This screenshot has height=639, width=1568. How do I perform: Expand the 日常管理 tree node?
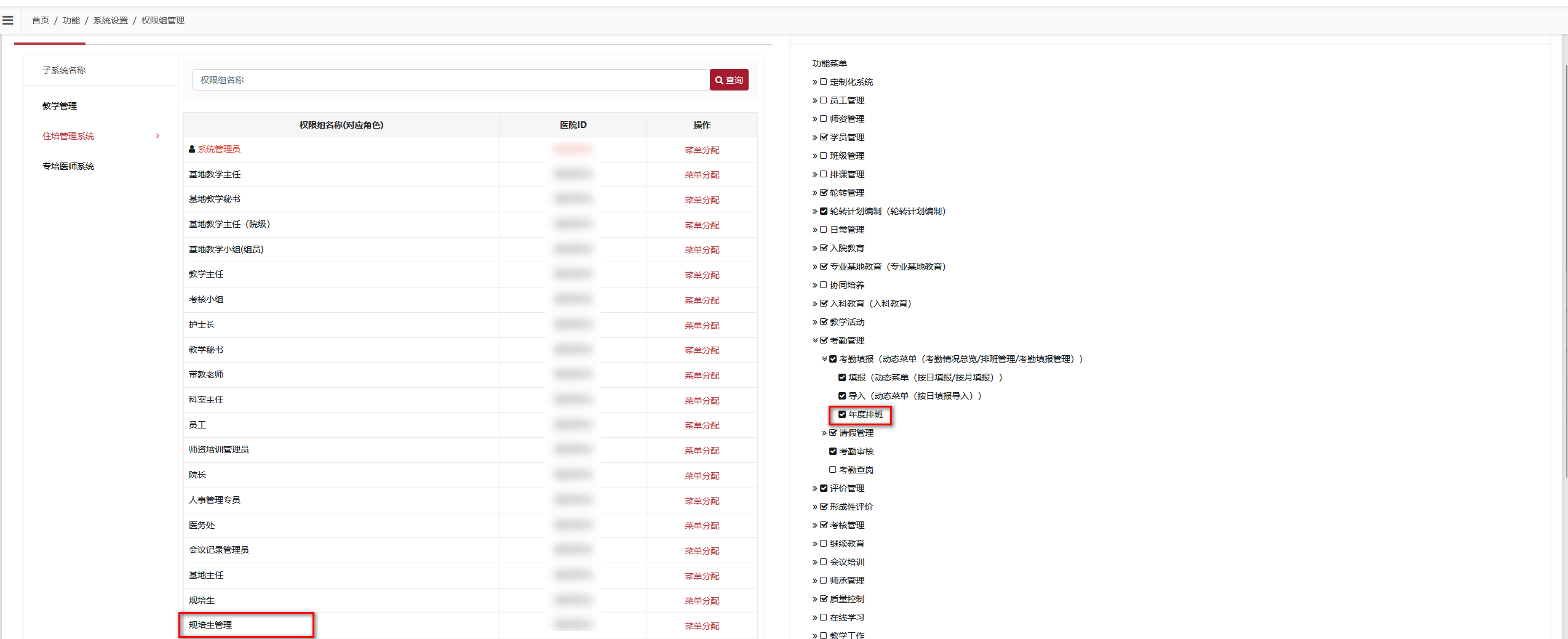815,230
